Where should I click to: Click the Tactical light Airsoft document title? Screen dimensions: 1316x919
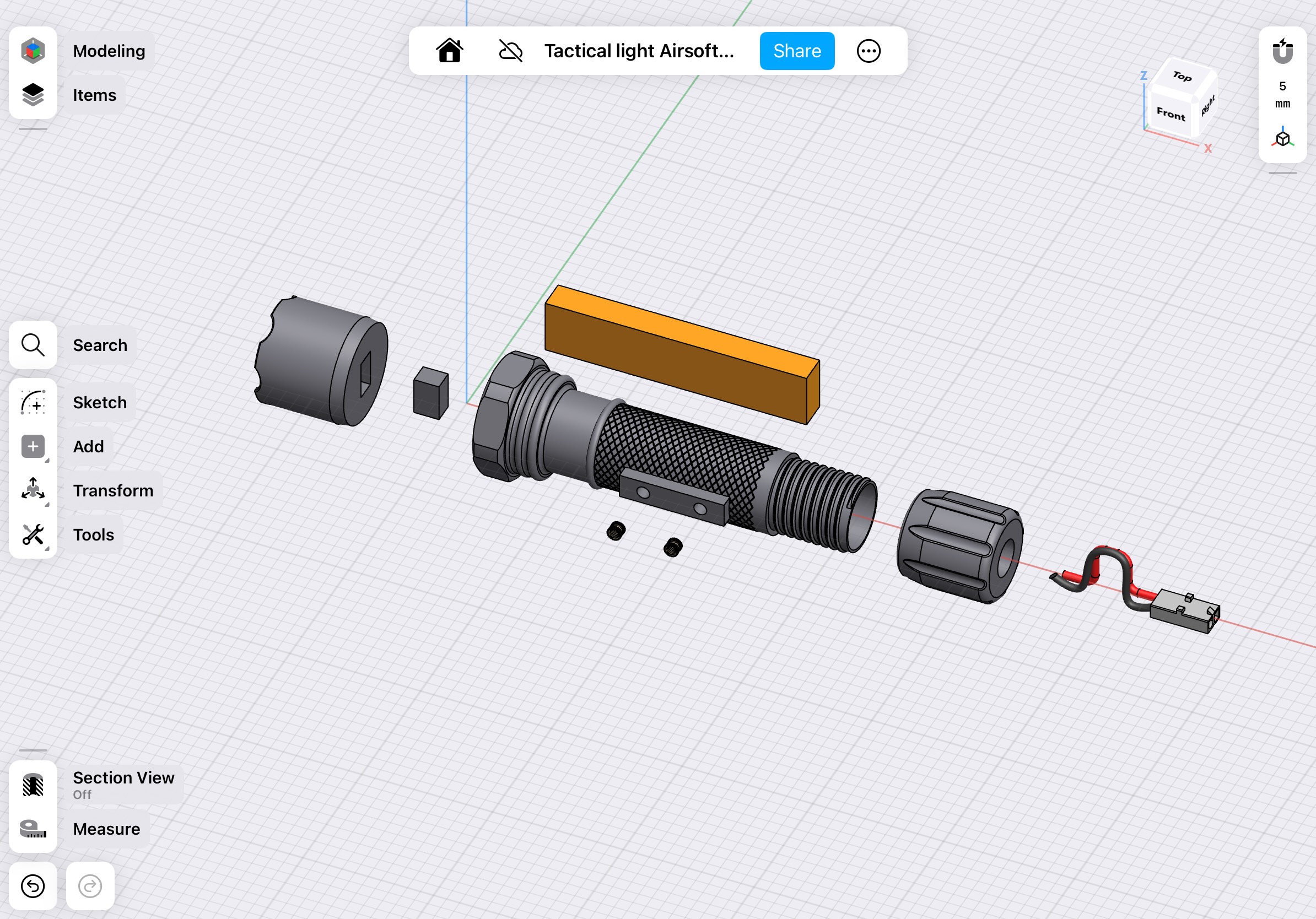coord(639,51)
